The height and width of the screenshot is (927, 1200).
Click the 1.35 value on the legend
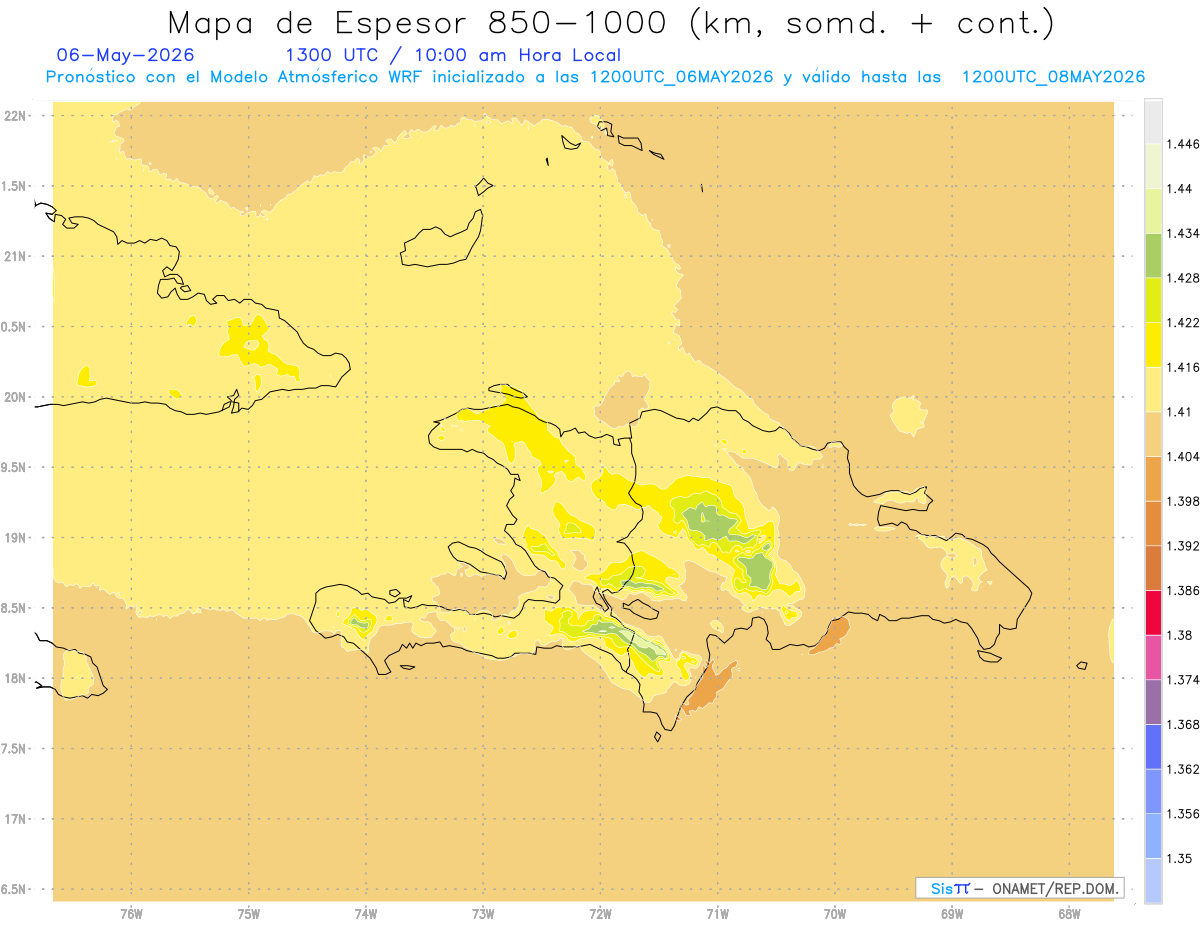[x=1181, y=858]
